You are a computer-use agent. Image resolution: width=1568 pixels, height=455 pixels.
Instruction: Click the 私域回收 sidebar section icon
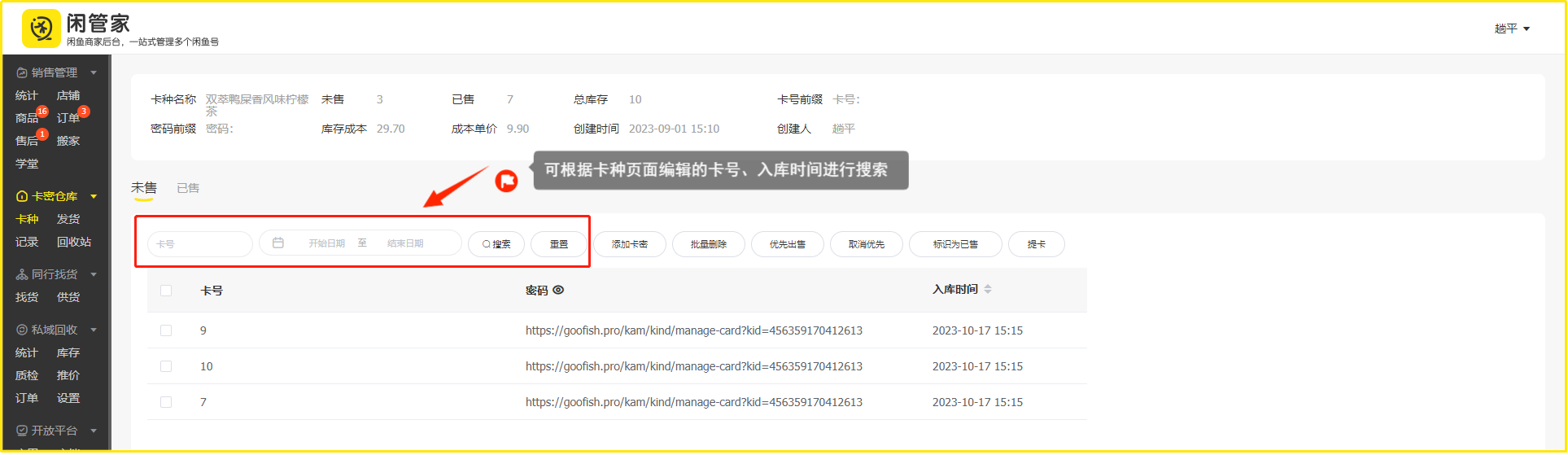[x=22, y=330]
